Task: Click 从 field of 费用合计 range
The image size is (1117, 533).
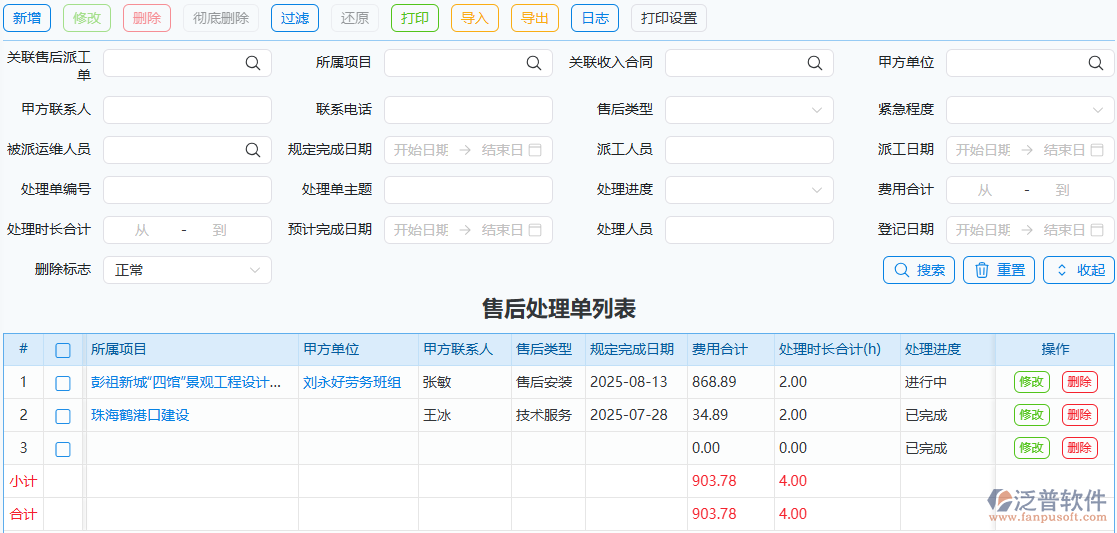Action: tap(984, 190)
